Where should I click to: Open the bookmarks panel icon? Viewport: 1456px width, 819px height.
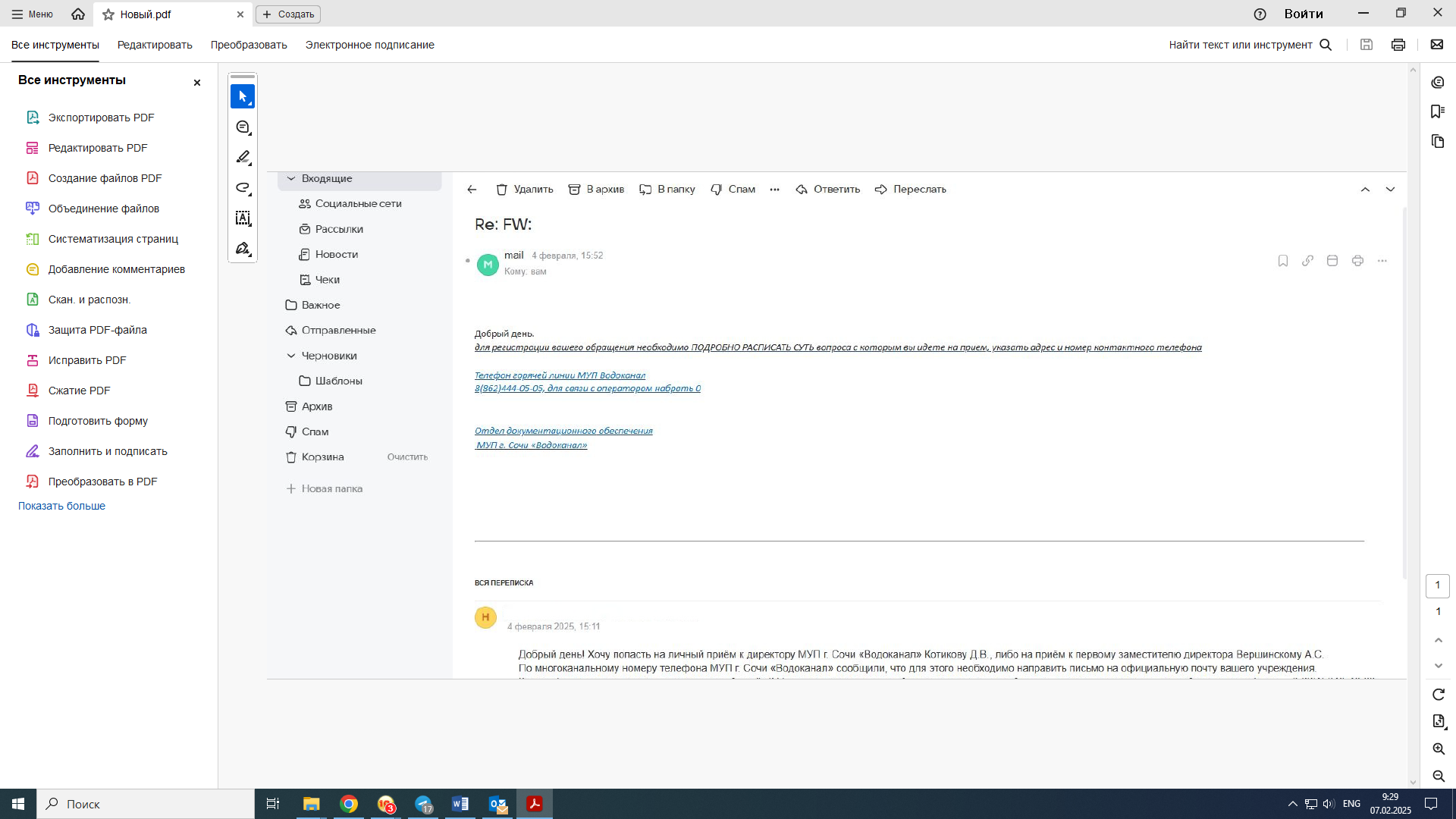(1438, 111)
